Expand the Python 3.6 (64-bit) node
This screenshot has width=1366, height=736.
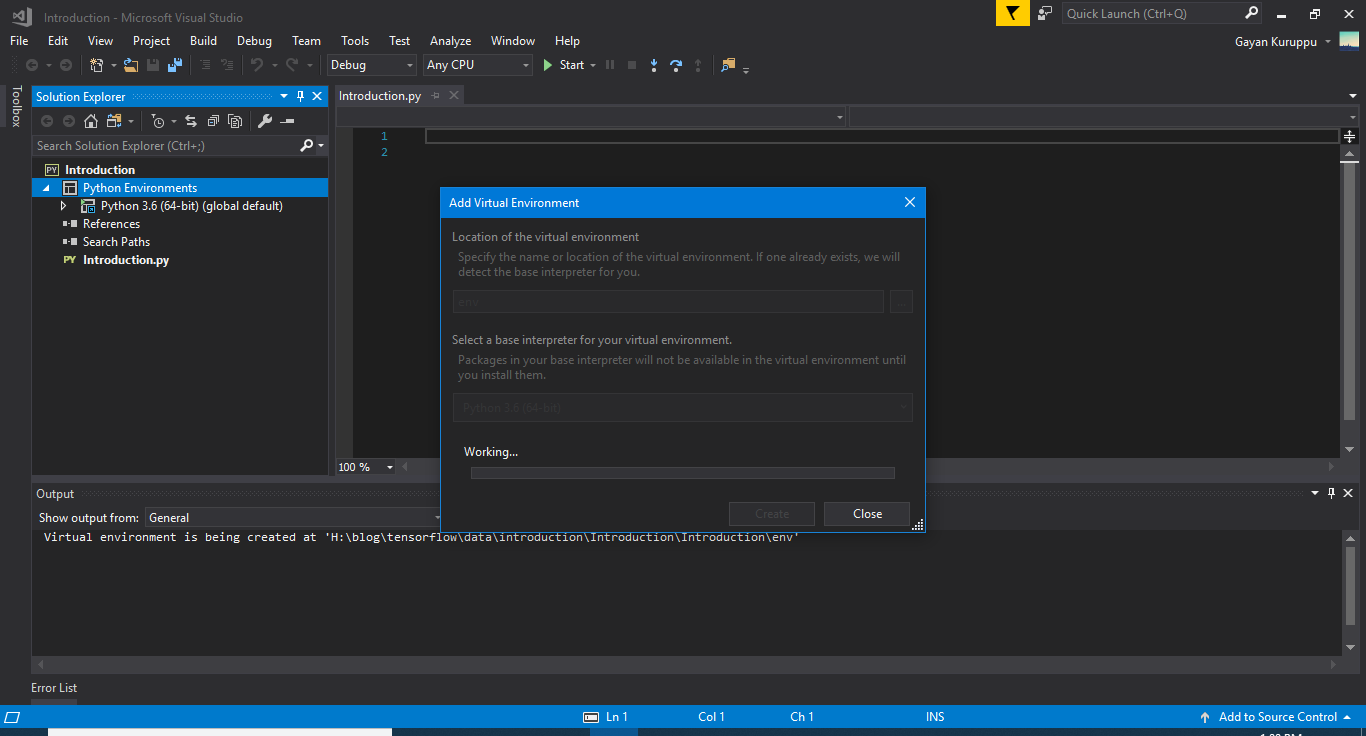(63, 205)
